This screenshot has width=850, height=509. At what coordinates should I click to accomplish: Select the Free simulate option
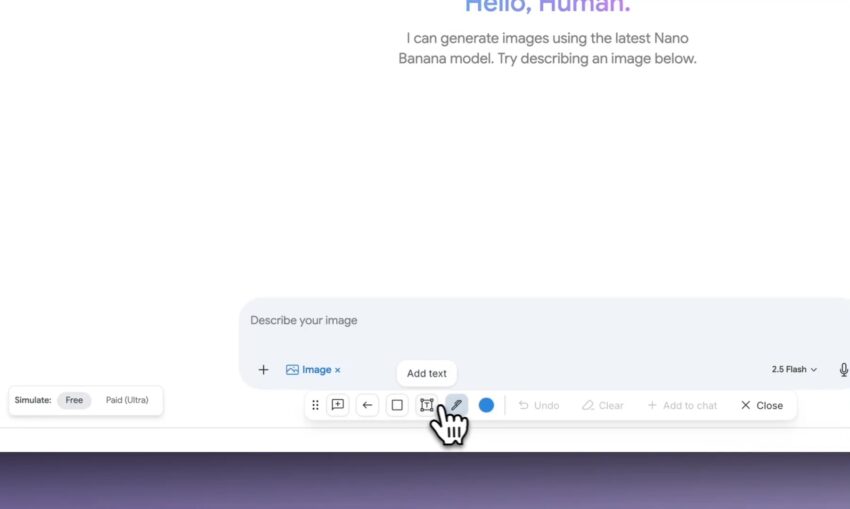coord(74,400)
